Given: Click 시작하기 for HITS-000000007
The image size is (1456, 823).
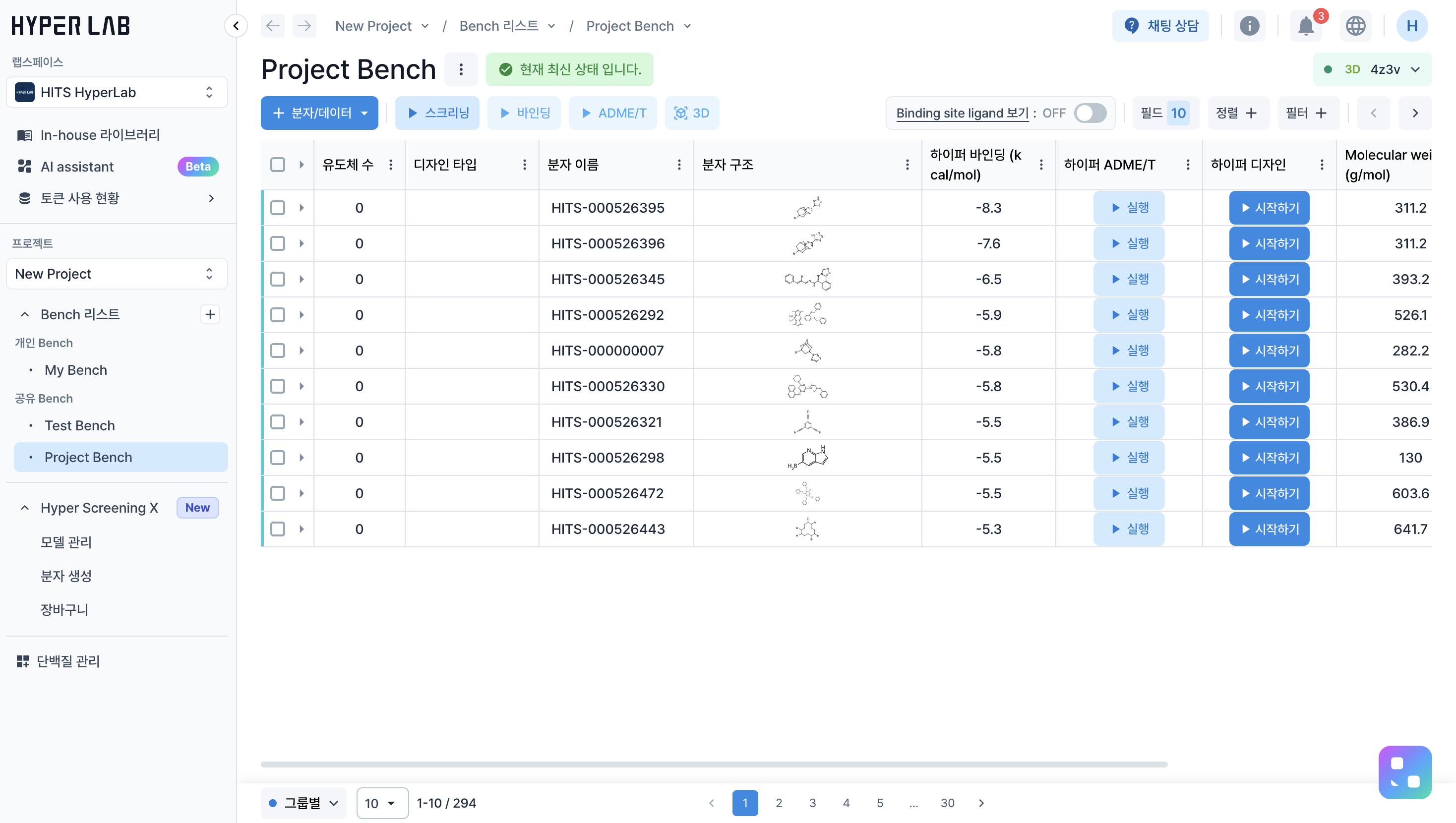Looking at the screenshot, I should [1269, 351].
